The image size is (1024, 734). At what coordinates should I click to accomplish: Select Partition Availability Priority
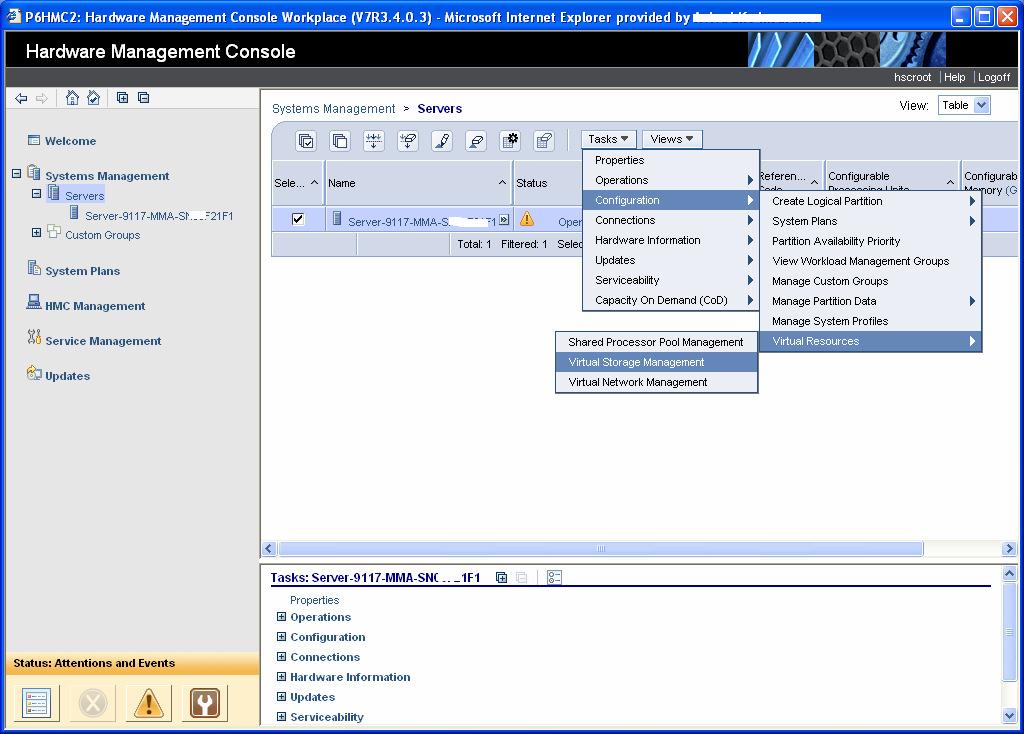click(871, 241)
